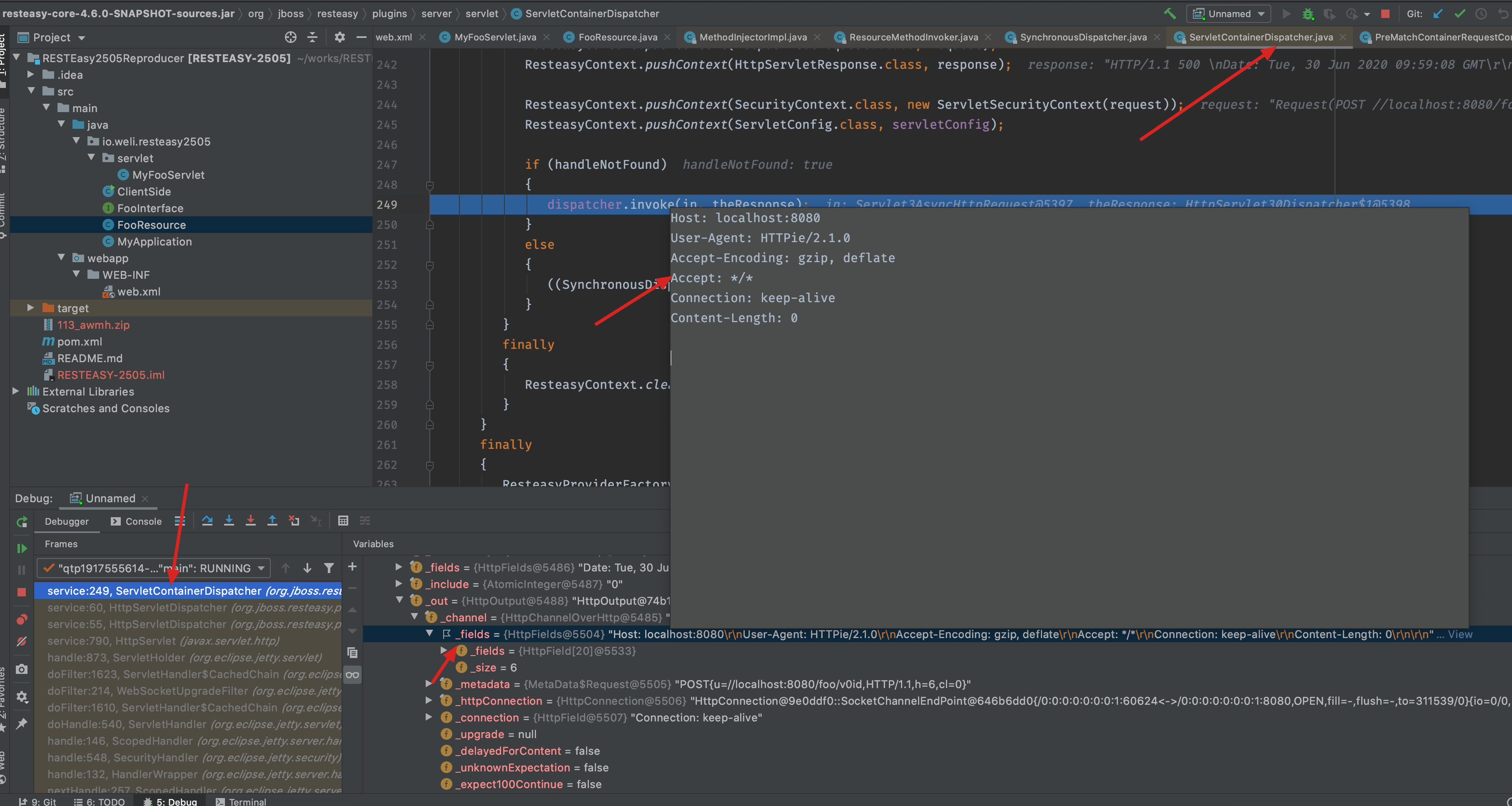This screenshot has height=806, width=1512.
Task: Open the Unnamed run configuration dropdown
Action: click(x=1229, y=13)
